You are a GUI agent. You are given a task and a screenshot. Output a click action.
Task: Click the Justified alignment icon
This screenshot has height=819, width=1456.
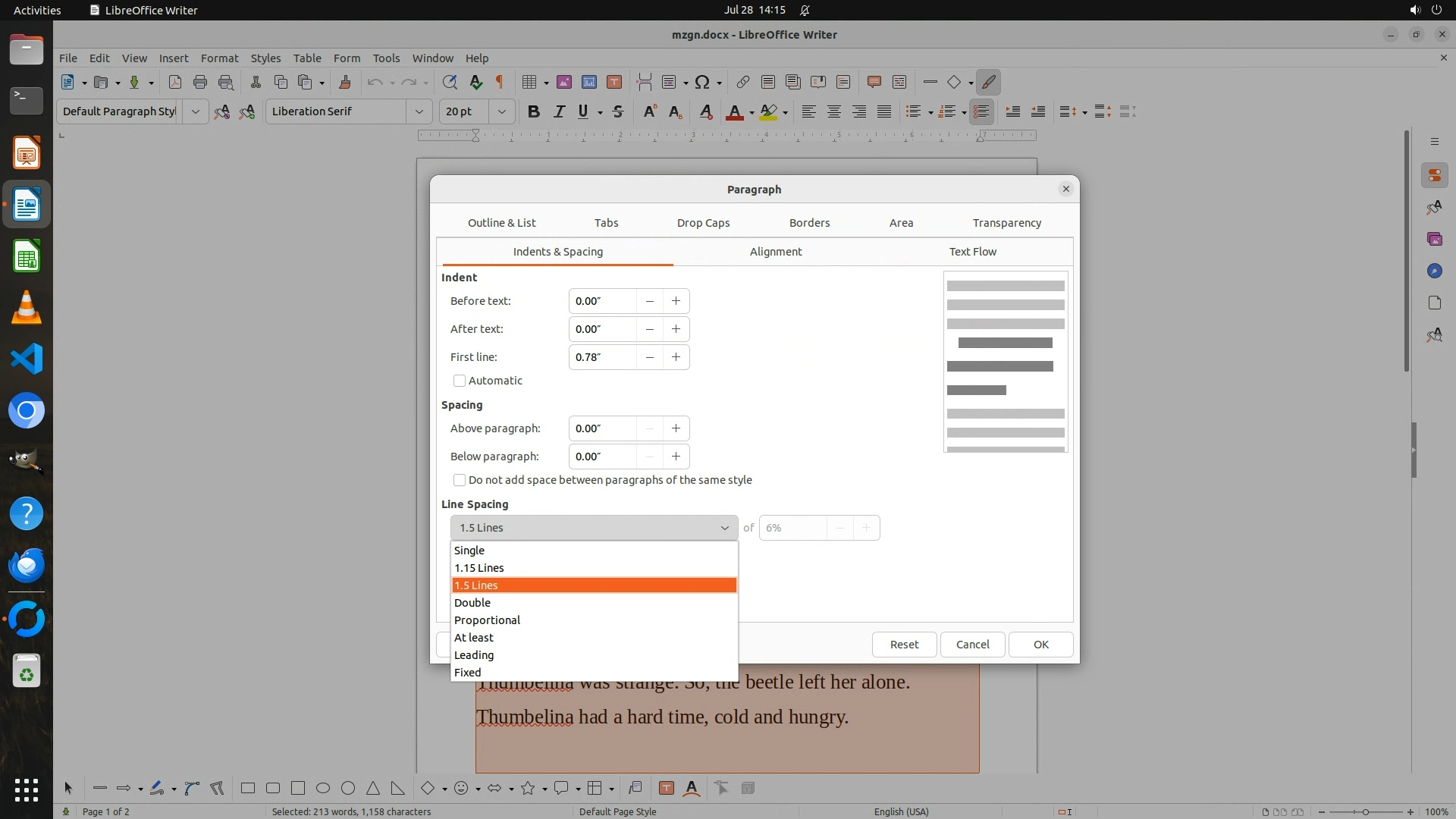(x=884, y=111)
